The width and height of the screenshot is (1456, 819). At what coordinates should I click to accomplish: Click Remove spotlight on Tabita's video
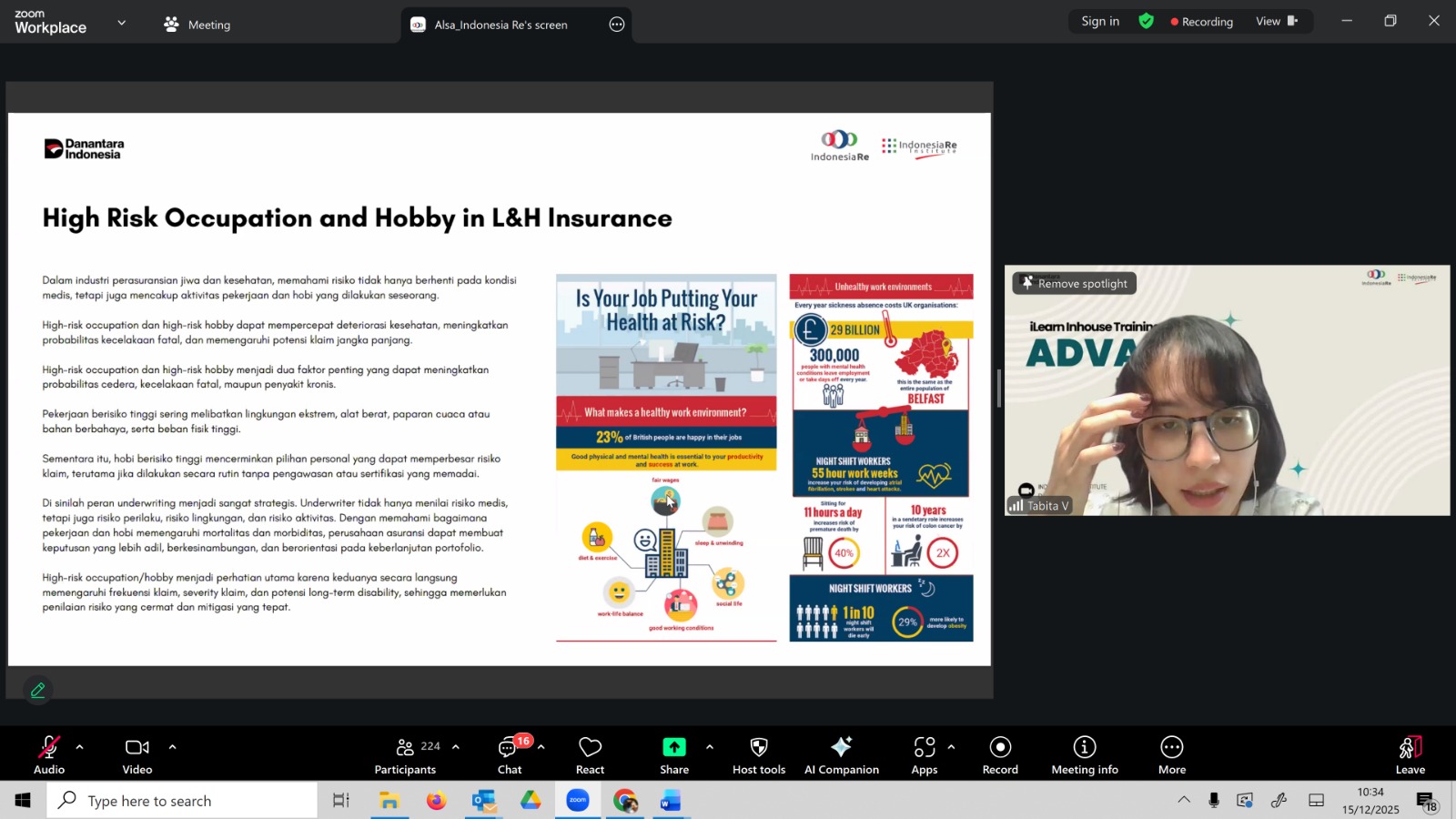pyautogui.click(x=1075, y=284)
